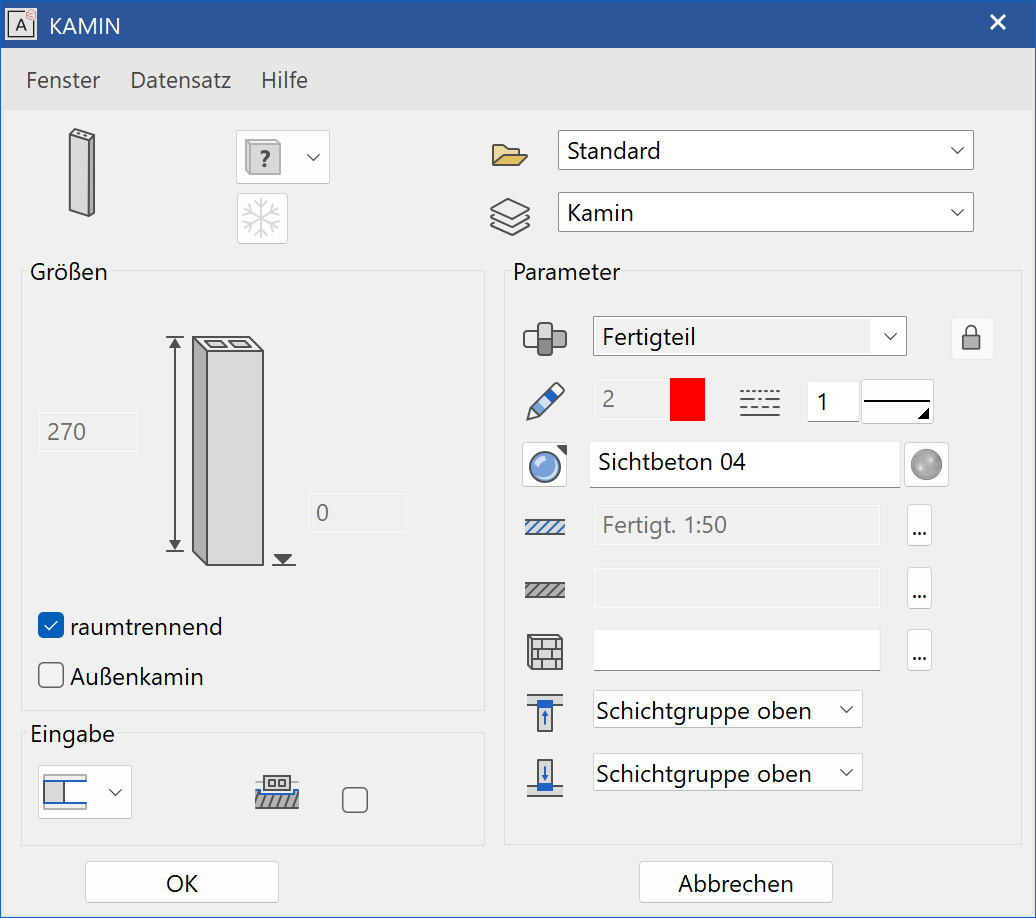Image resolution: width=1036 pixels, height=918 pixels.
Task: Click the empty field beside brick icon
Action: [737, 650]
